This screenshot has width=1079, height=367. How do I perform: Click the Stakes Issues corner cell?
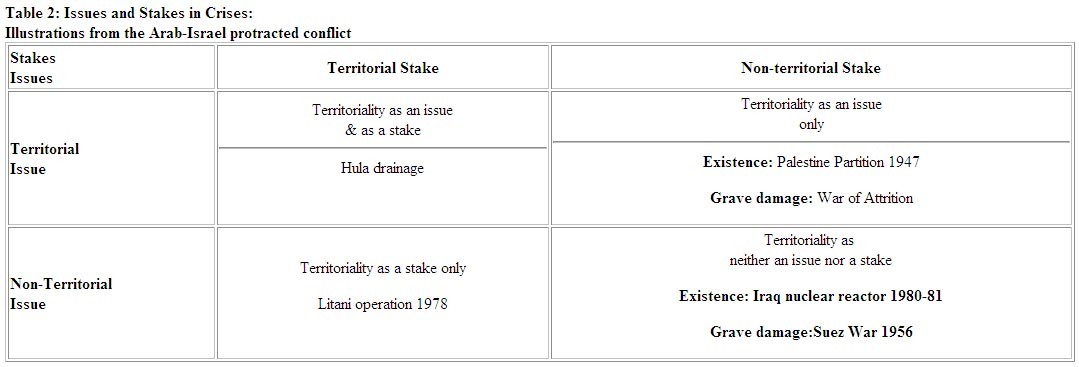point(111,67)
